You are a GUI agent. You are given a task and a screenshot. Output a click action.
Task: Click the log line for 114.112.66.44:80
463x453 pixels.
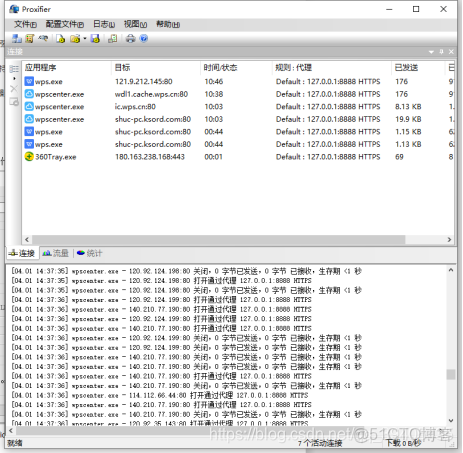pyautogui.click(x=160, y=395)
